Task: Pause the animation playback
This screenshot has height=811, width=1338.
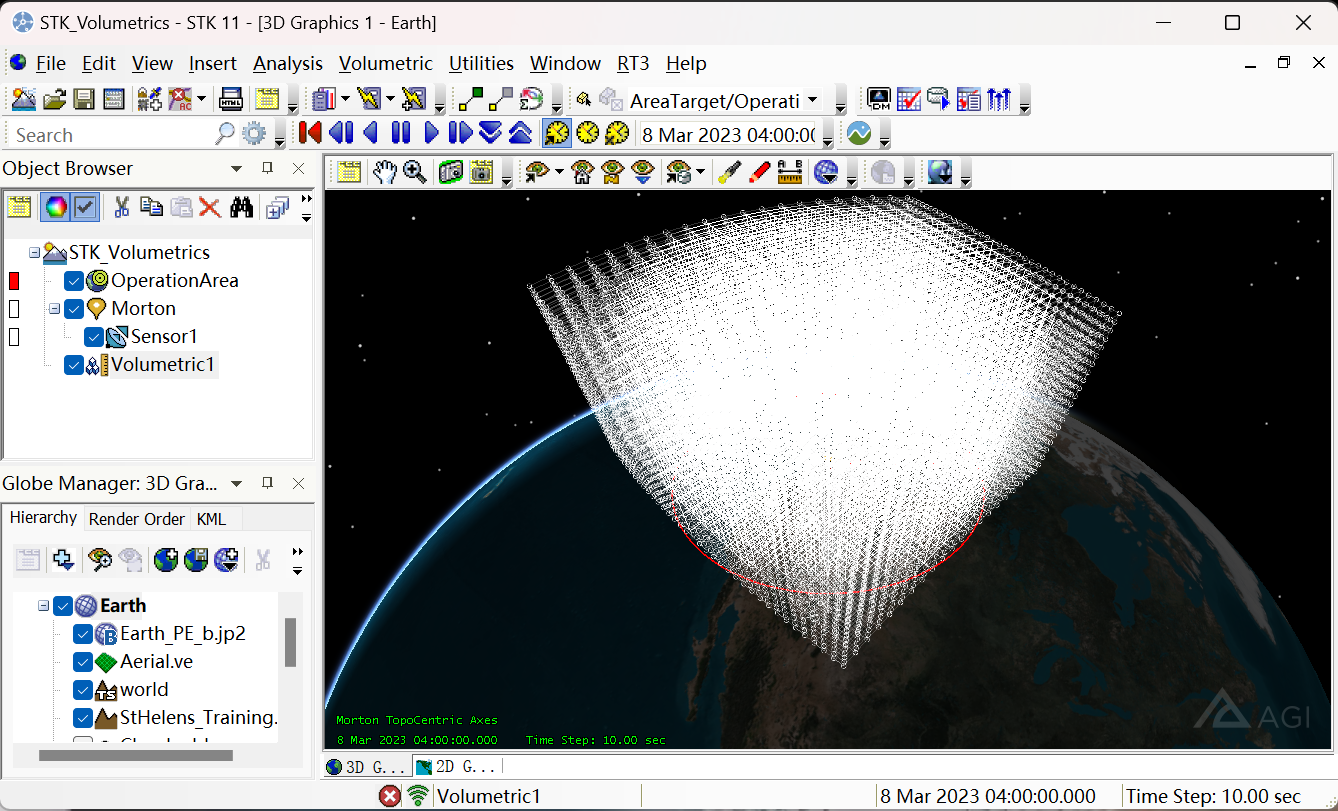Action: coord(400,132)
